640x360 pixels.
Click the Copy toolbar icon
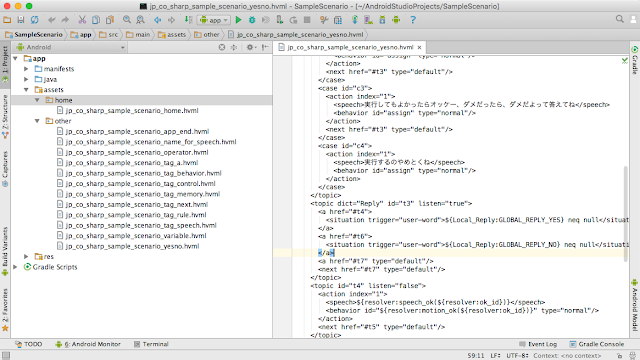[x=96, y=20]
